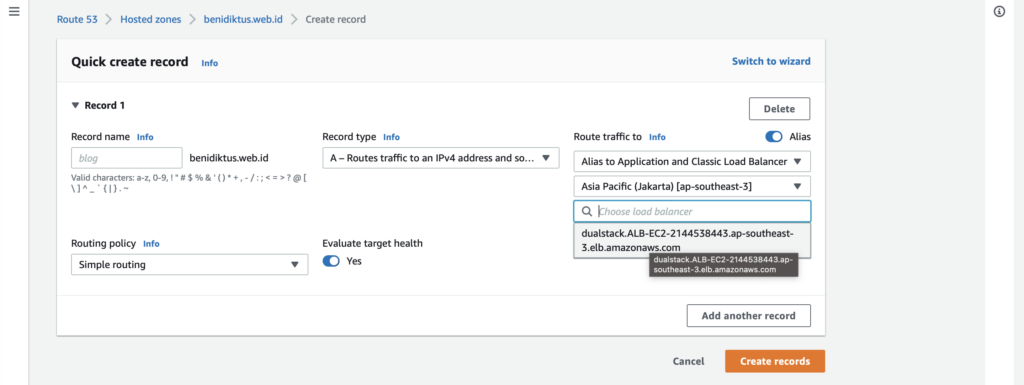1024x385 pixels.
Task: Click Switch to wizard link
Action: click(771, 61)
